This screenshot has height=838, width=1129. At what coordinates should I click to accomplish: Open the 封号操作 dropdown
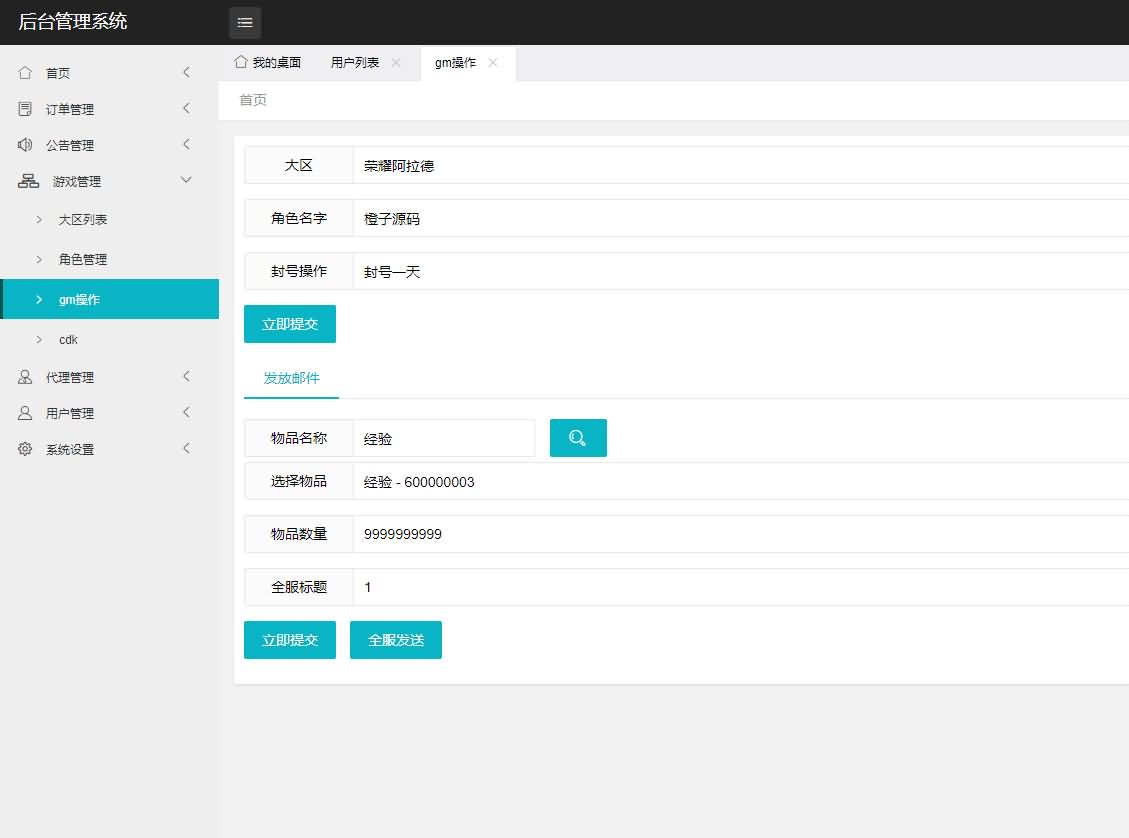click(740, 271)
